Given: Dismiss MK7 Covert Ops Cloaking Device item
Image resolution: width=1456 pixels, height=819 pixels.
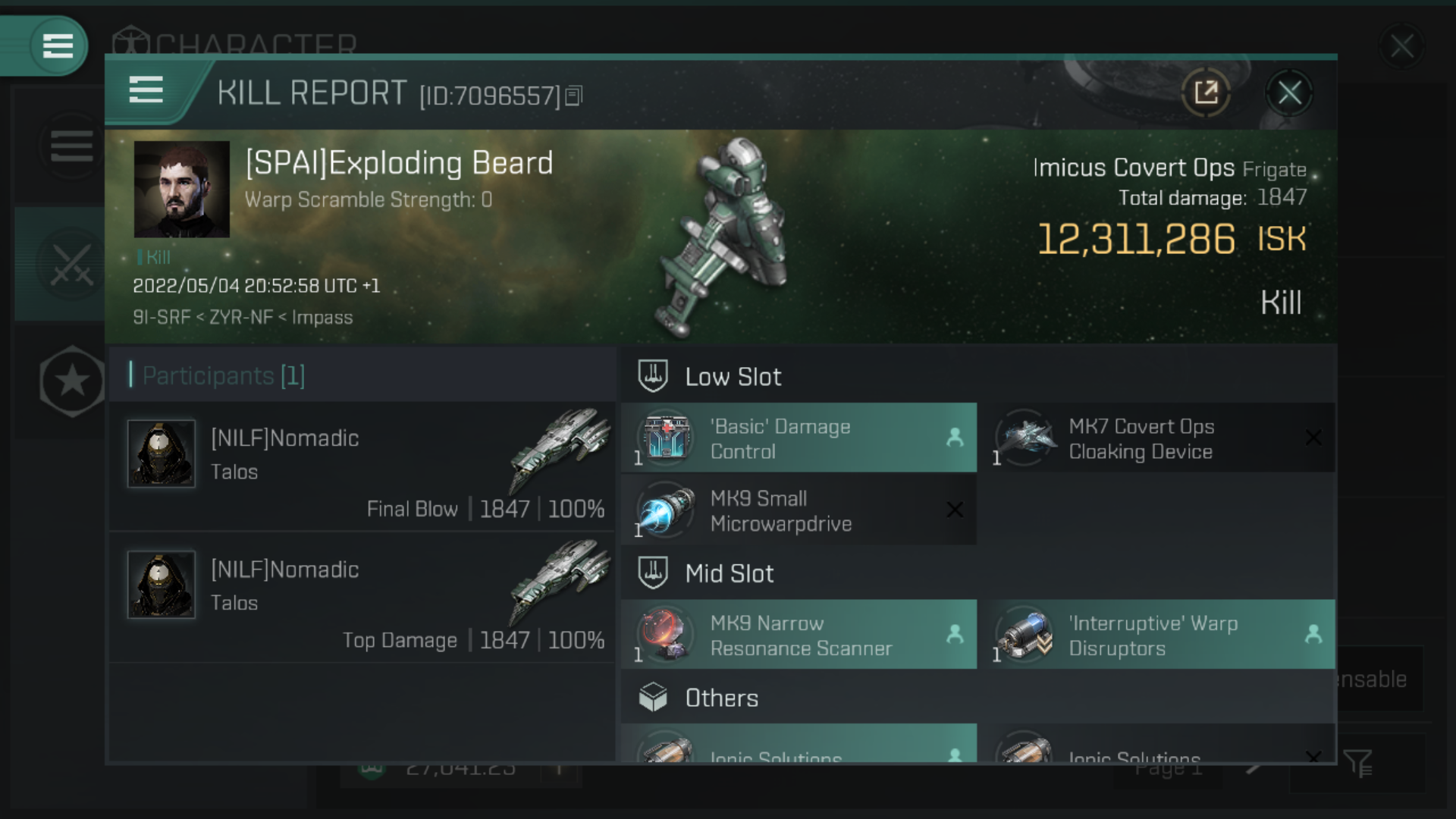Looking at the screenshot, I should click(x=1313, y=438).
